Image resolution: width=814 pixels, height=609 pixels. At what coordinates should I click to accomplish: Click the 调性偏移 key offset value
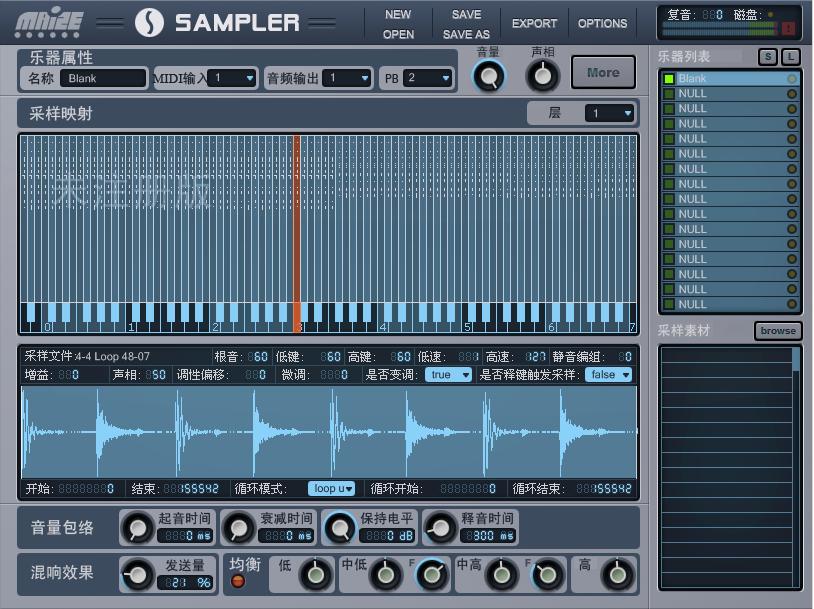coord(255,375)
